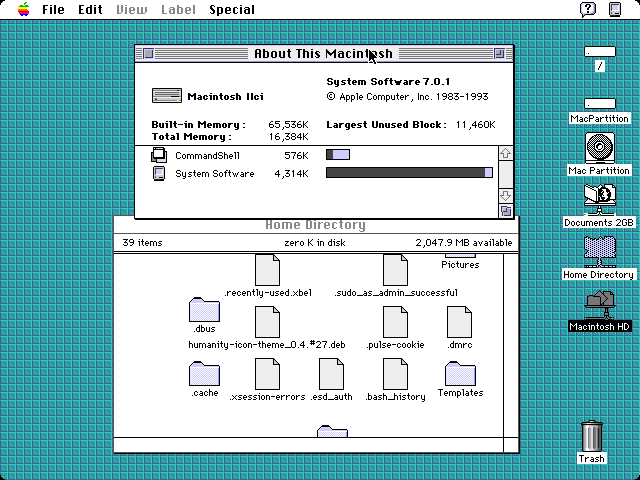
Task: Click scroll down arrow in About window
Action: point(506,196)
